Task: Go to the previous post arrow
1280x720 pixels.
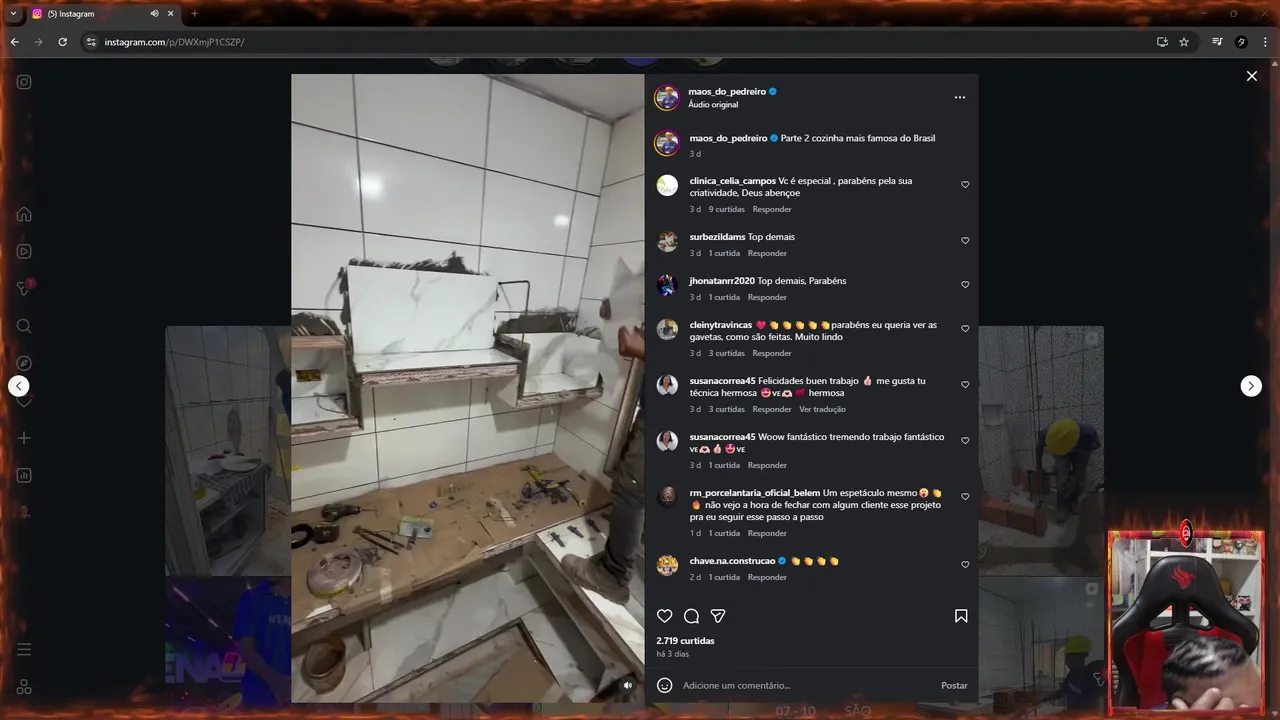Action: point(19,386)
